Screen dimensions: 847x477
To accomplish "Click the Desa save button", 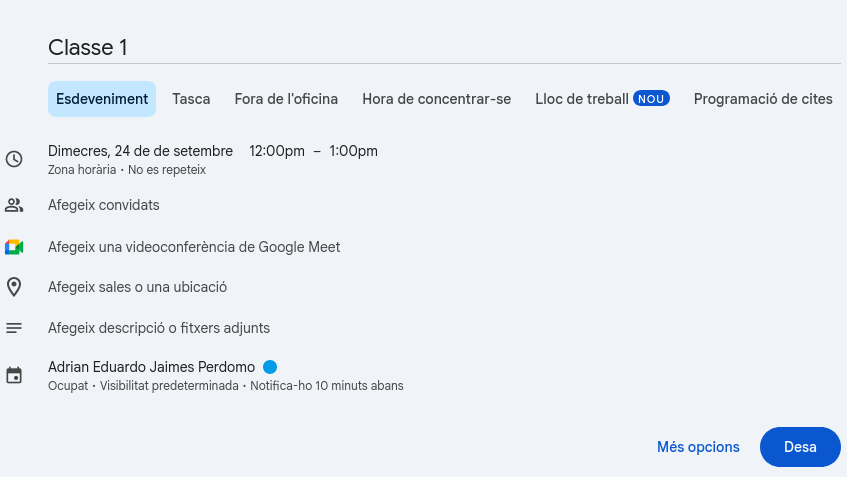I will point(800,447).
